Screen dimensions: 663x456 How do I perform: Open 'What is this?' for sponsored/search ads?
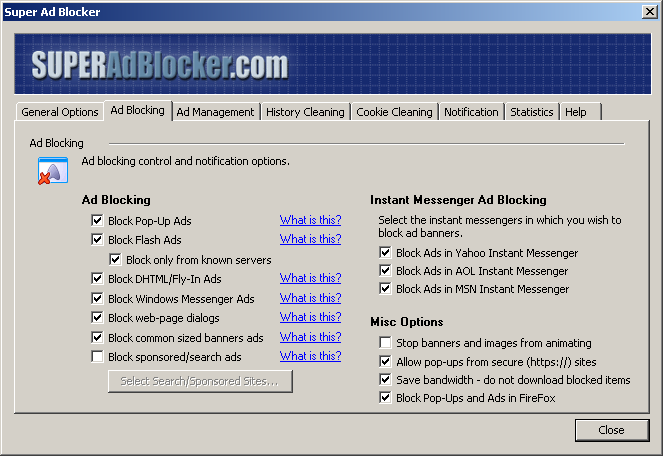click(x=310, y=356)
